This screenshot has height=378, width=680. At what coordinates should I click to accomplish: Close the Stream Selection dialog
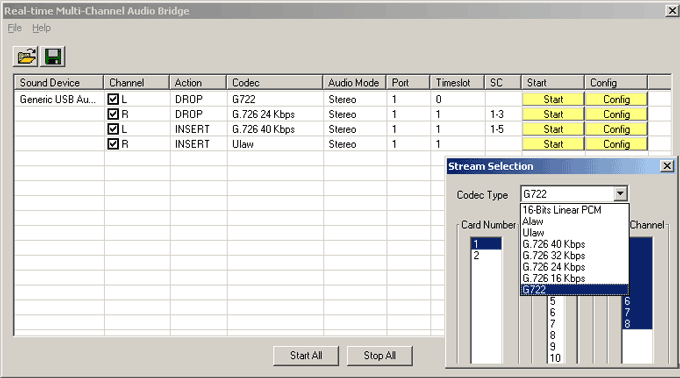(667, 166)
